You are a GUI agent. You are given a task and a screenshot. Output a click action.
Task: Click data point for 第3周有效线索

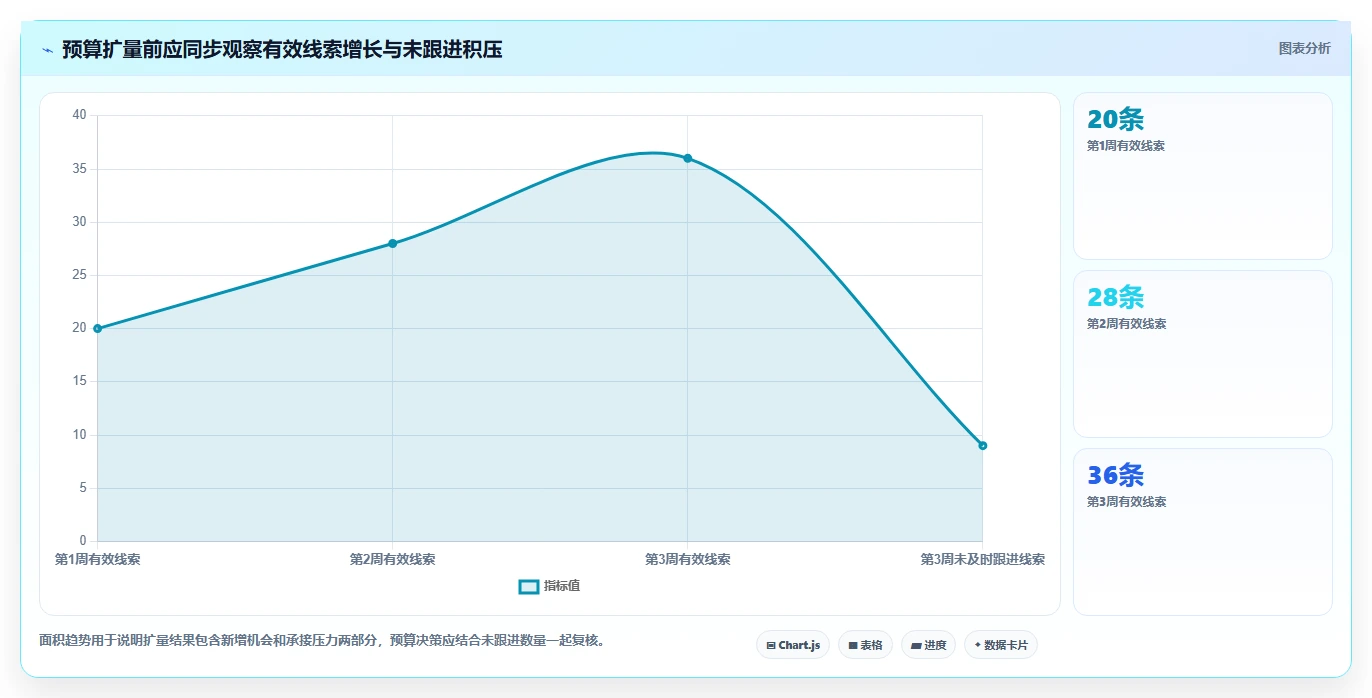tap(687, 158)
